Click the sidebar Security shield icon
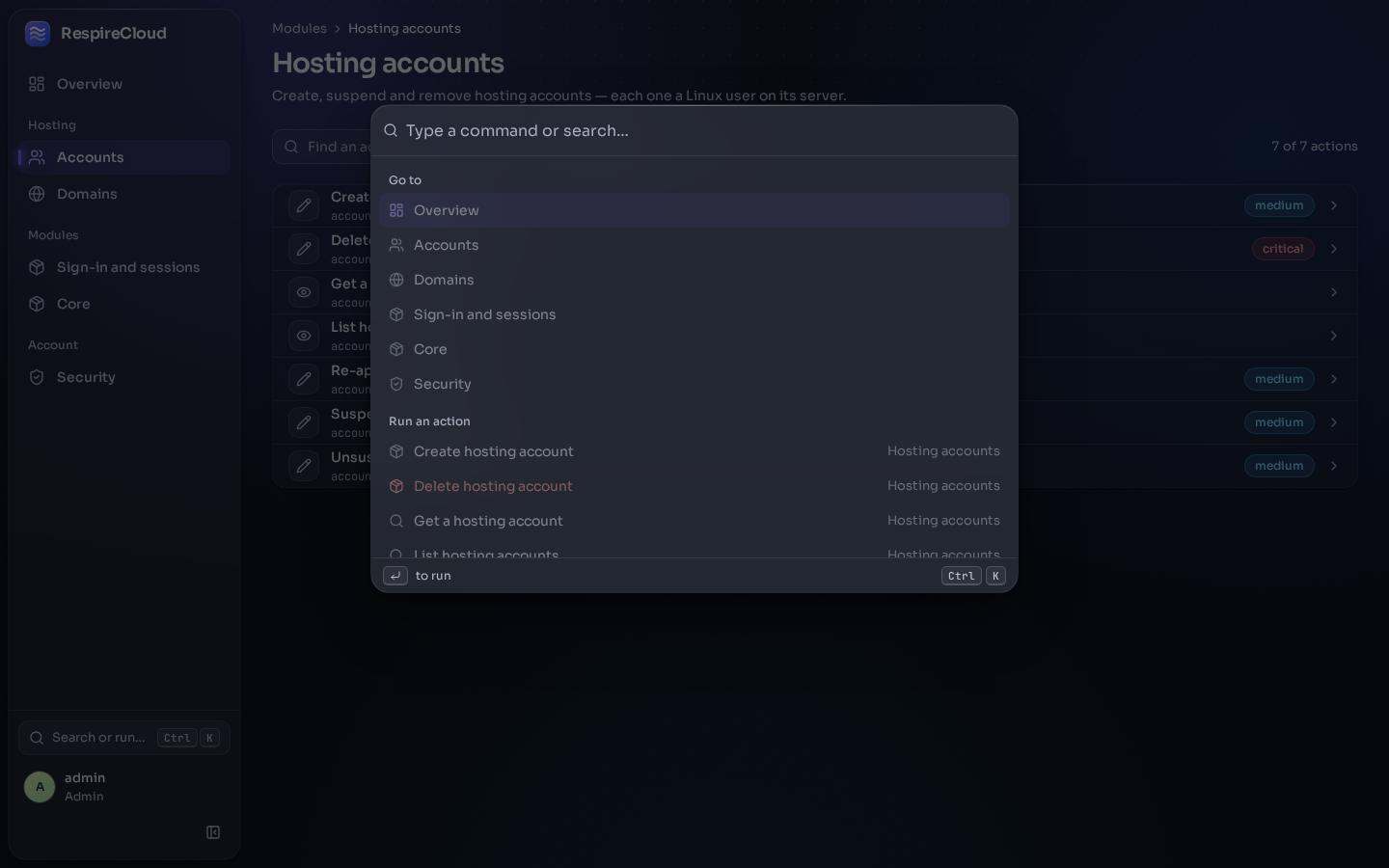1389x868 pixels. [x=37, y=377]
